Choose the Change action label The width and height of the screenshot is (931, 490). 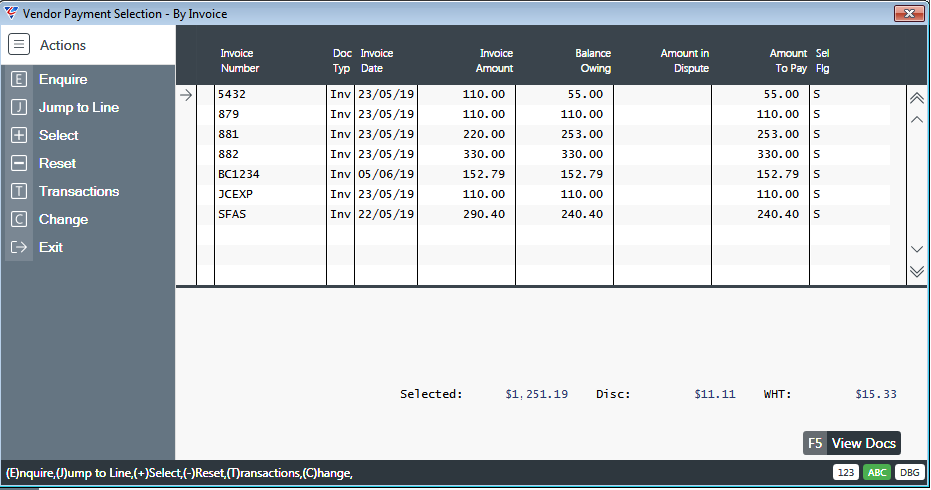(64, 219)
